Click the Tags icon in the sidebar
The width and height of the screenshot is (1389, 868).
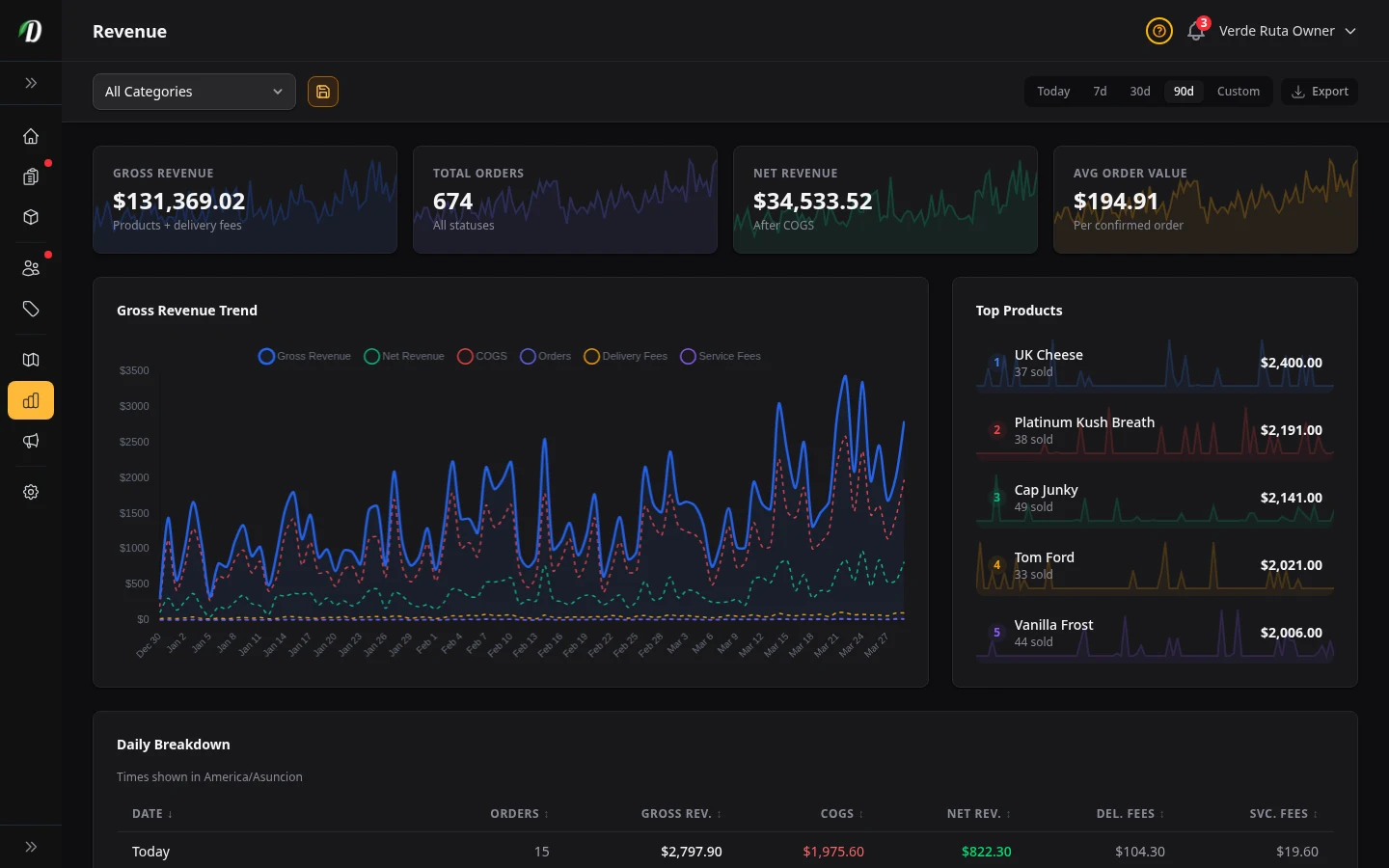click(x=31, y=309)
